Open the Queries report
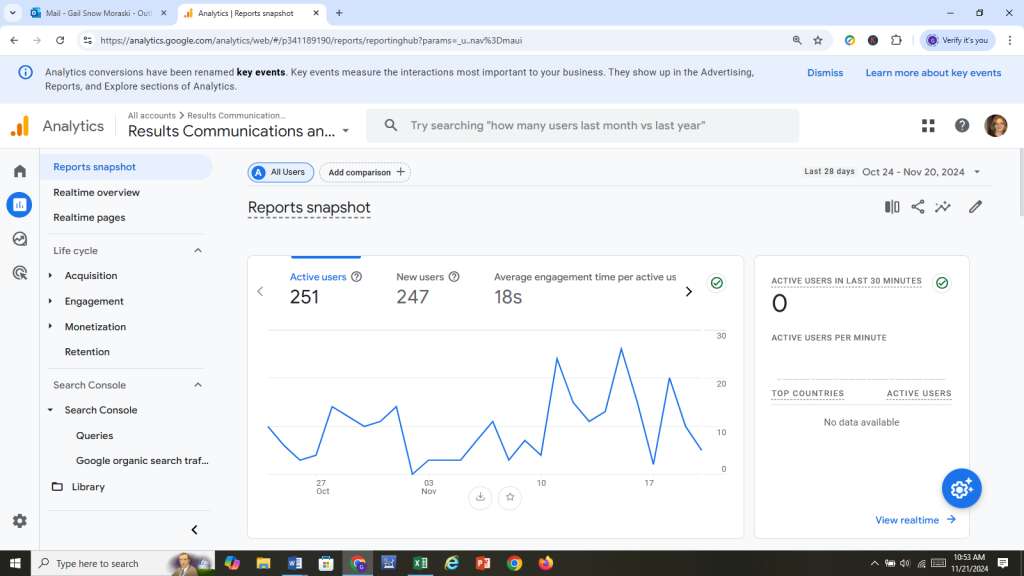The height and width of the screenshot is (576, 1024). [94, 436]
